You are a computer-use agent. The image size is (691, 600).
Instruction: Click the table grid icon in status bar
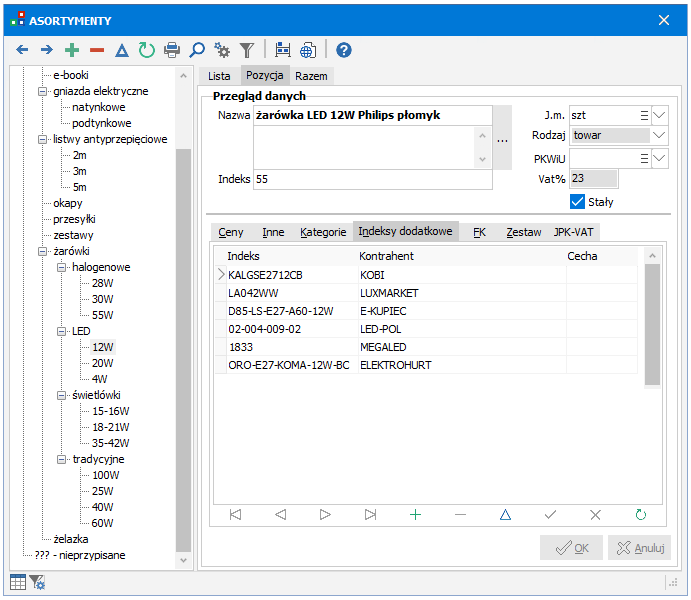point(18,582)
